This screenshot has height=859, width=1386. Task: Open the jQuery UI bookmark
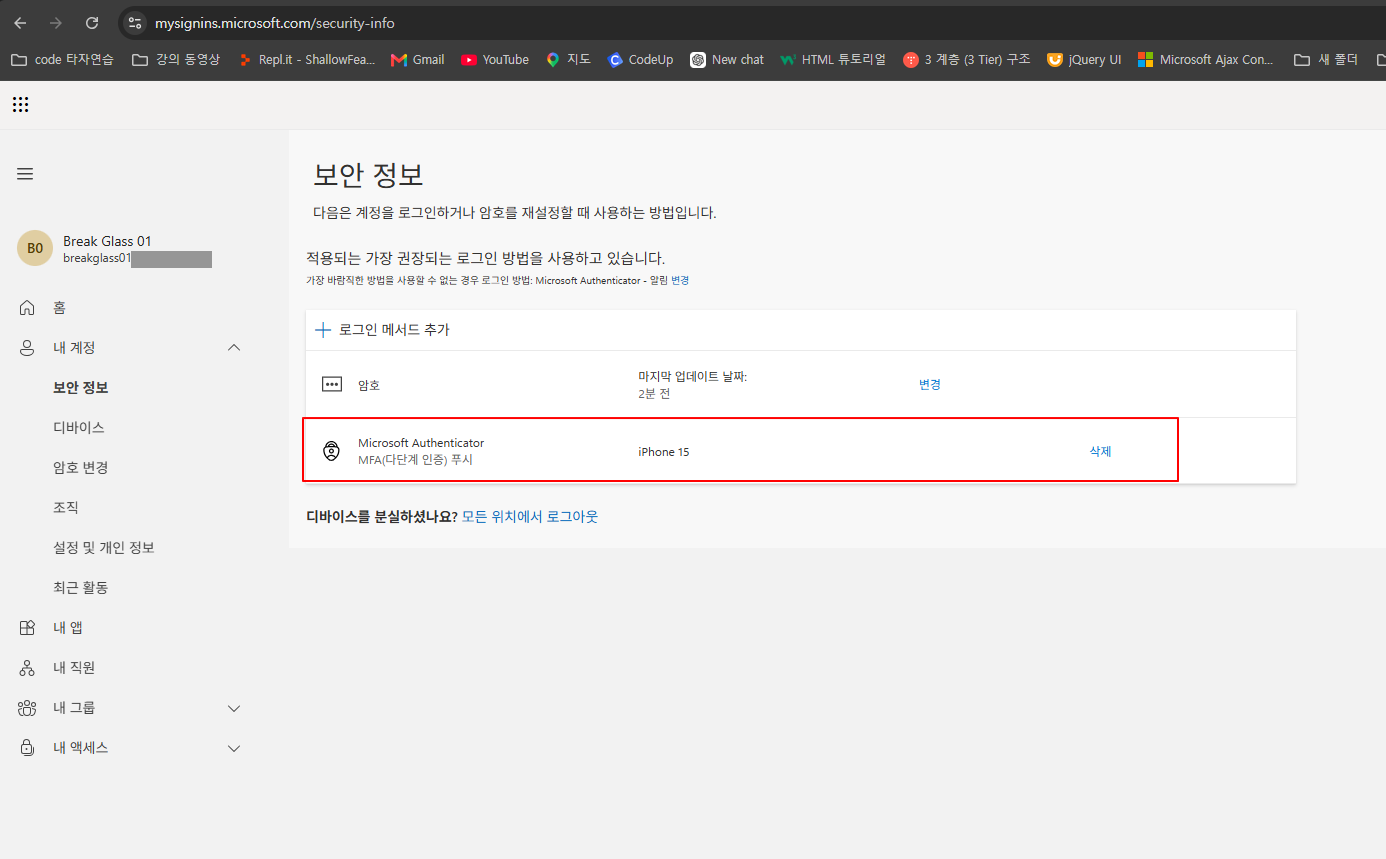pyautogui.click(x=1084, y=60)
